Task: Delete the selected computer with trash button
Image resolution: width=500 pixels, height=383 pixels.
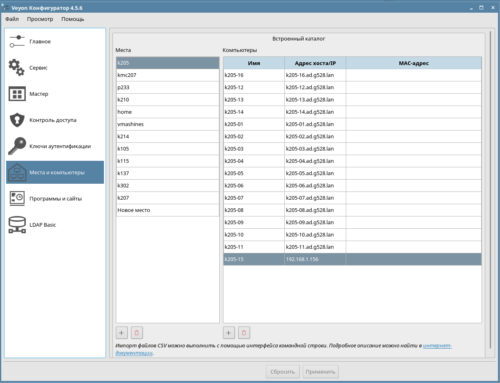Action: click(244, 333)
